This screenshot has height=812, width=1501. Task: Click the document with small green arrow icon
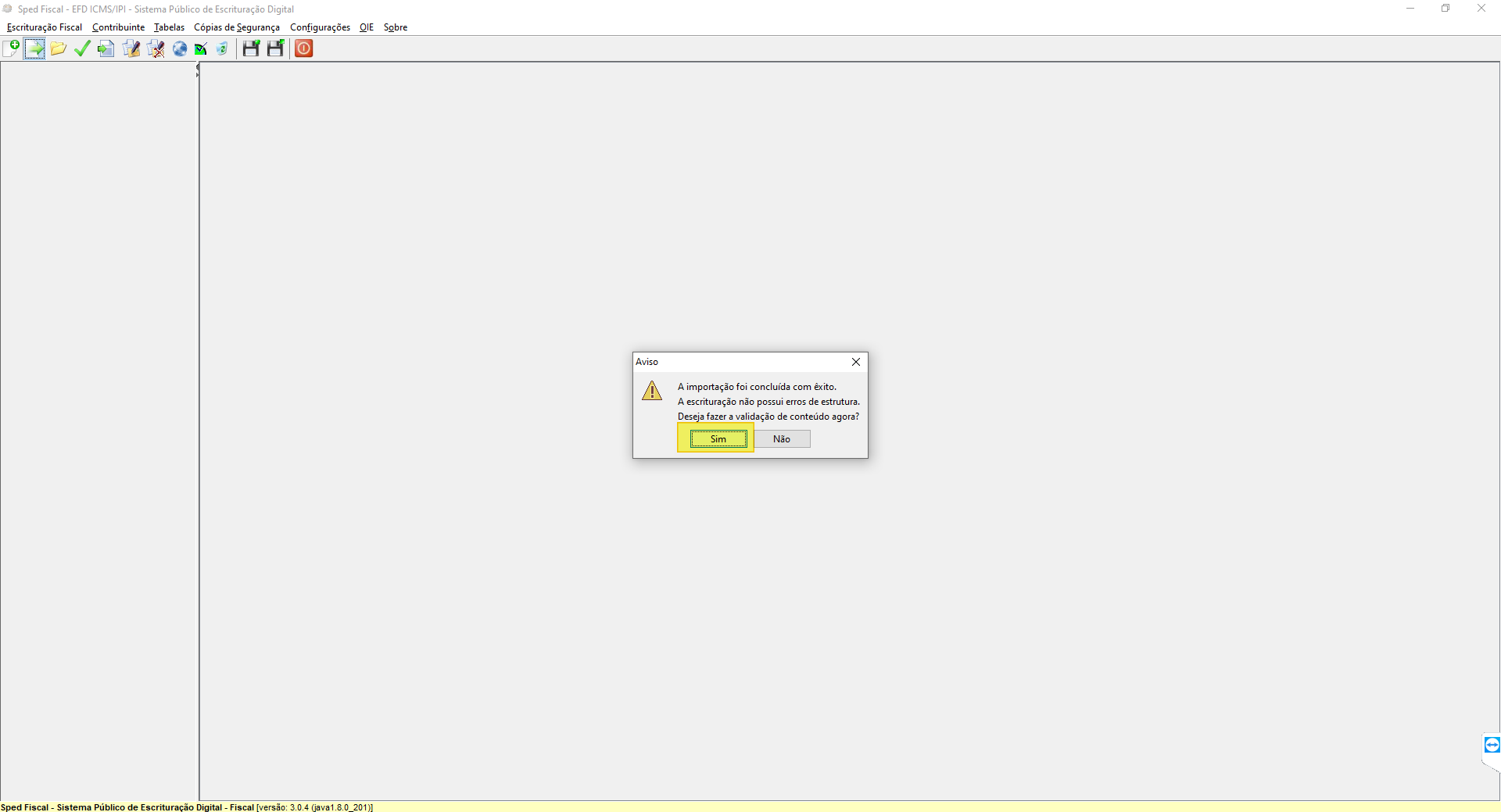pyautogui.click(x=106, y=48)
